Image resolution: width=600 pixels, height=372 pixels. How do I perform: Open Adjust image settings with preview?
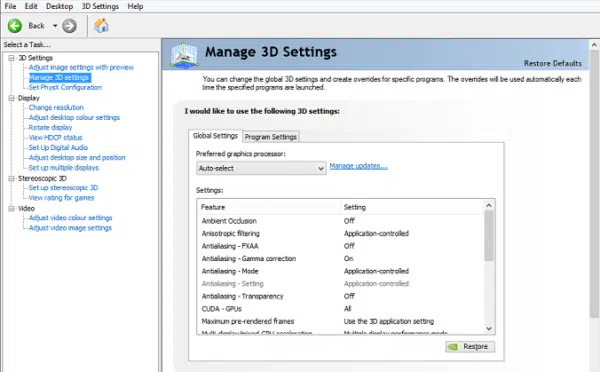tap(81, 67)
